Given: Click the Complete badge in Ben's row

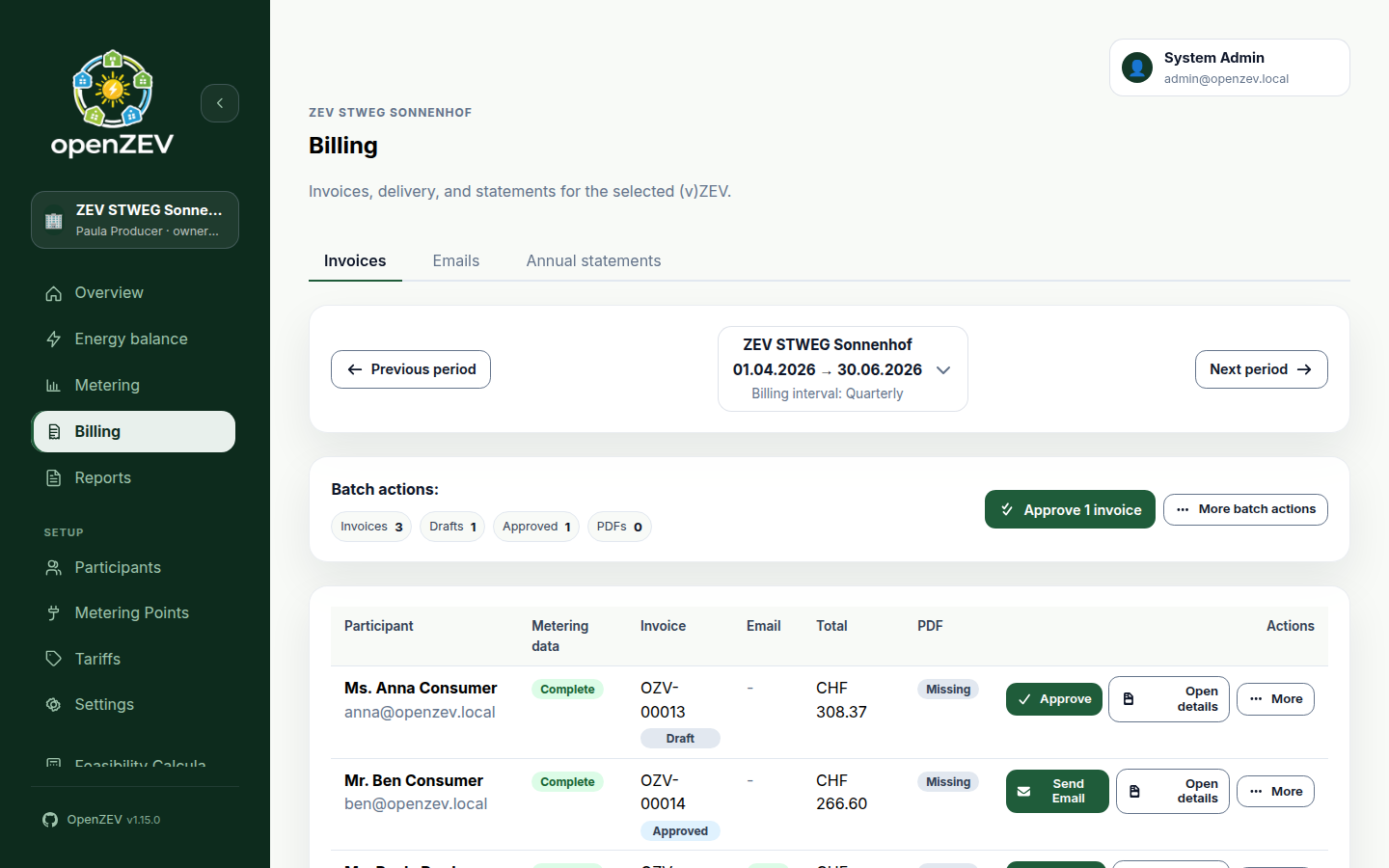Looking at the screenshot, I should 567,782.
